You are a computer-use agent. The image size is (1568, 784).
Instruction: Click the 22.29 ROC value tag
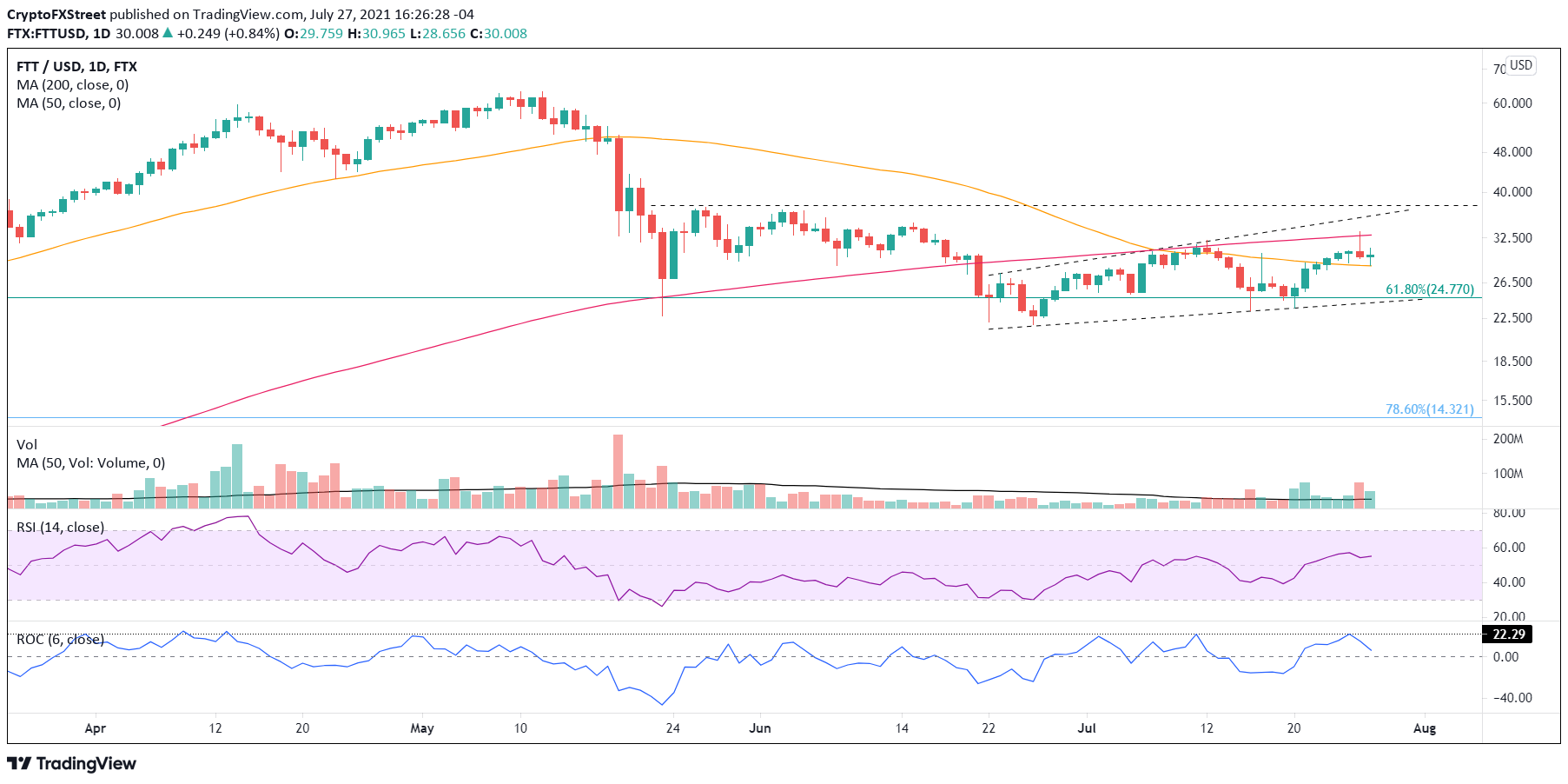pos(1507,635)
